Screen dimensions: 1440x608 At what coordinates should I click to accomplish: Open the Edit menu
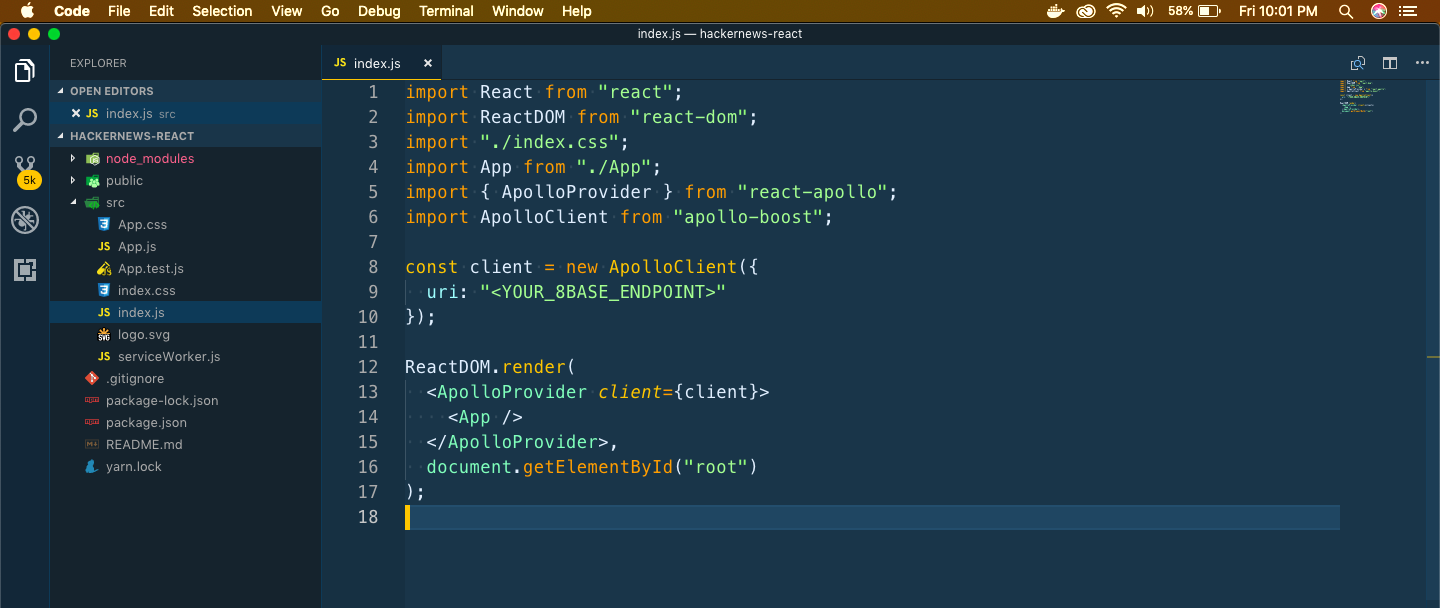click(x=161, y=11)
